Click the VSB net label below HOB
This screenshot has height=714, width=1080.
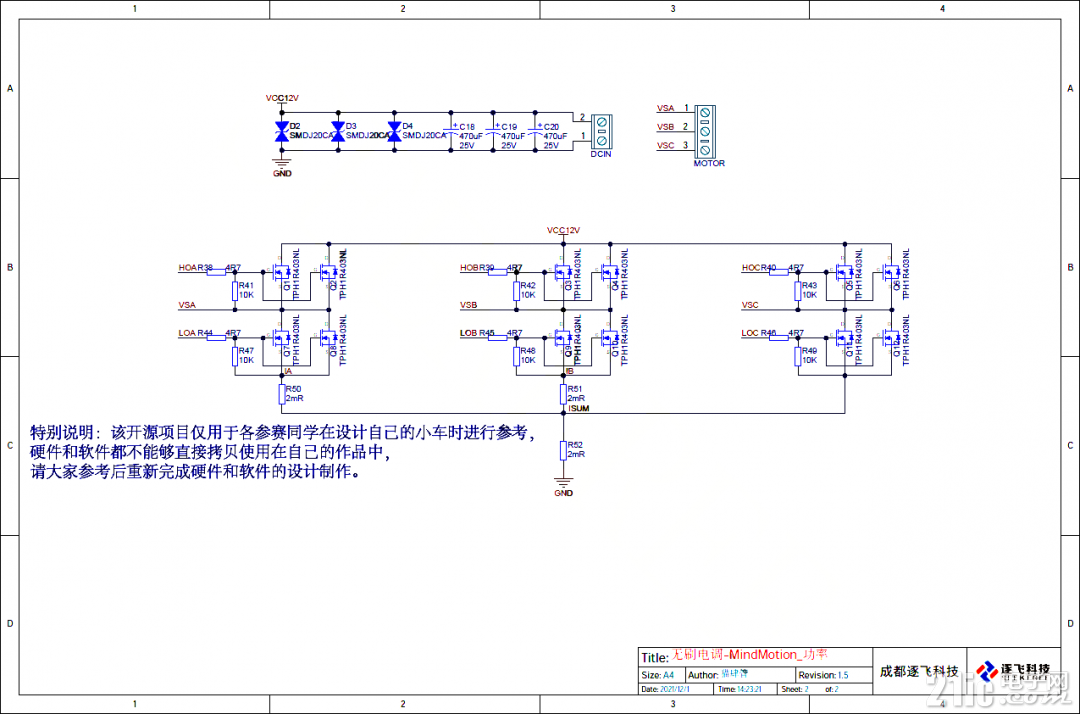[x=469, y=305]
